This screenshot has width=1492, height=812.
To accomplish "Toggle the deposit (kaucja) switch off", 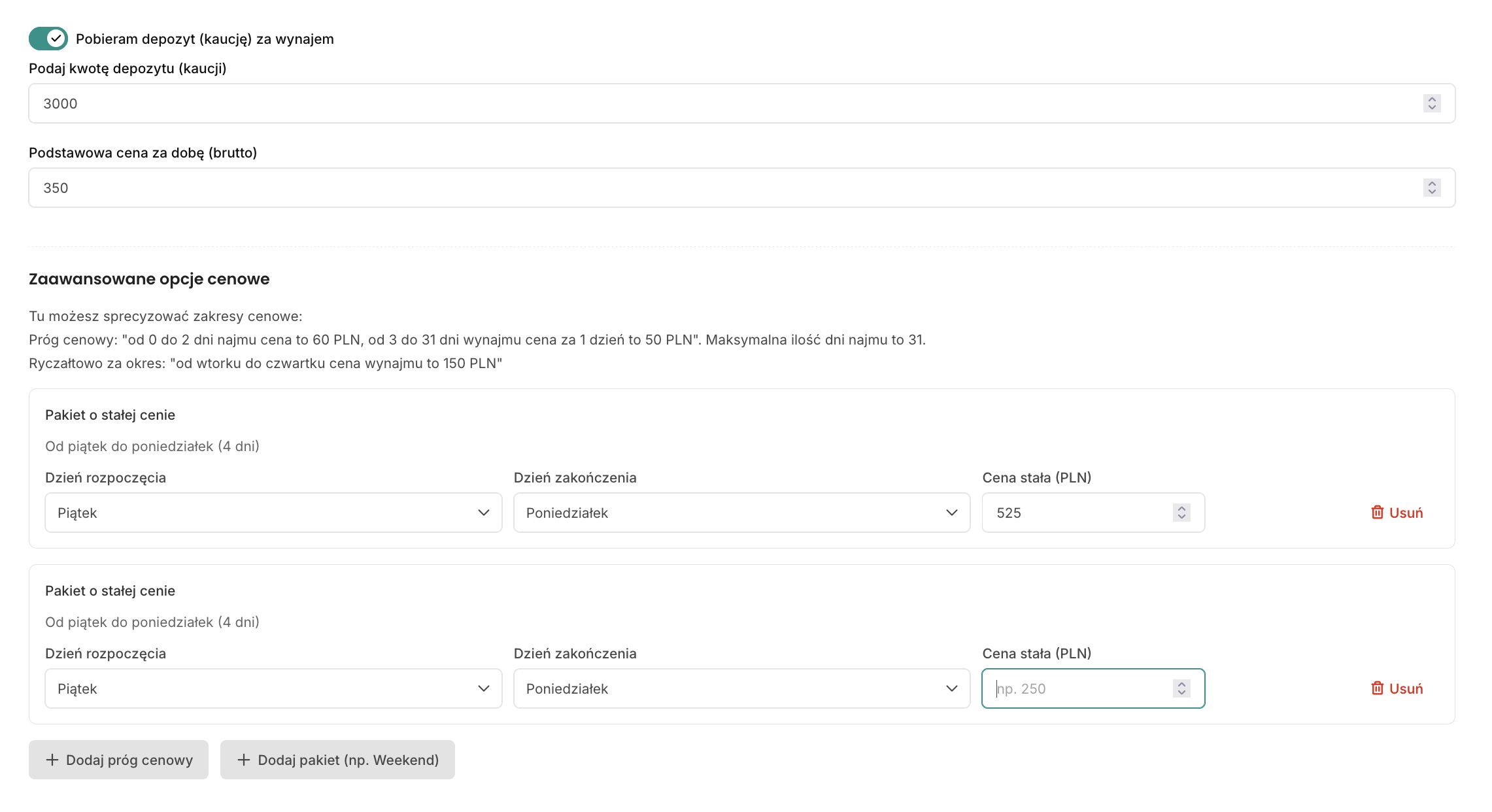I will pos(48,39).
